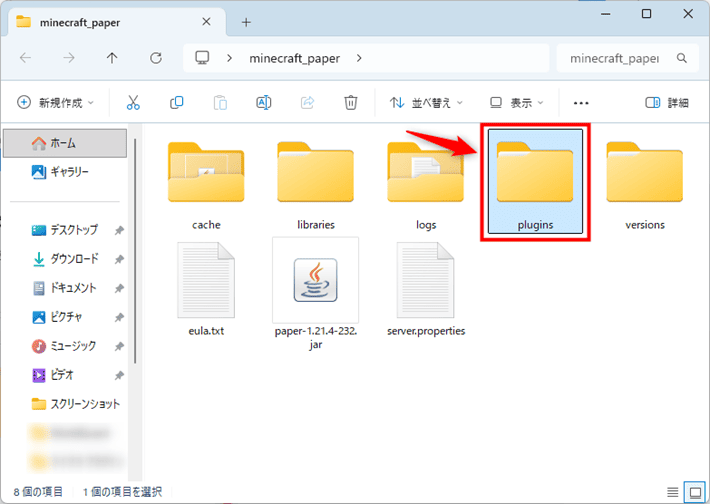Open the cache folder
Viewport: 710px width, 504px height.
pyautogui.click(x=206, y=186)
